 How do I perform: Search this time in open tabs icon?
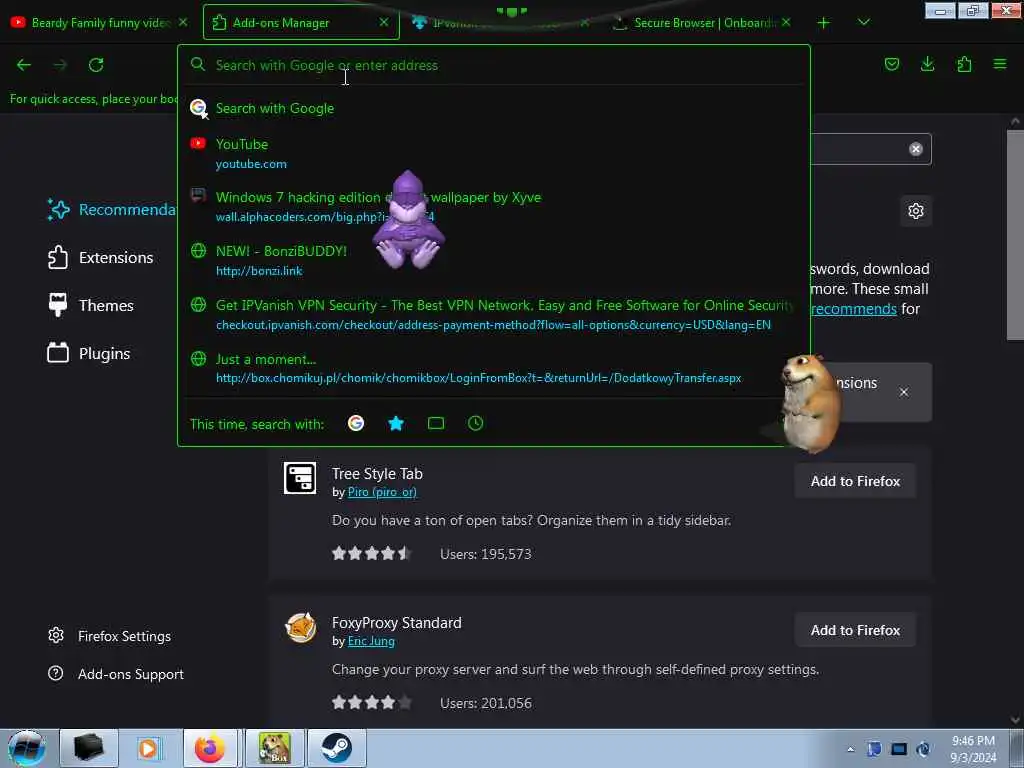(436, 423)
